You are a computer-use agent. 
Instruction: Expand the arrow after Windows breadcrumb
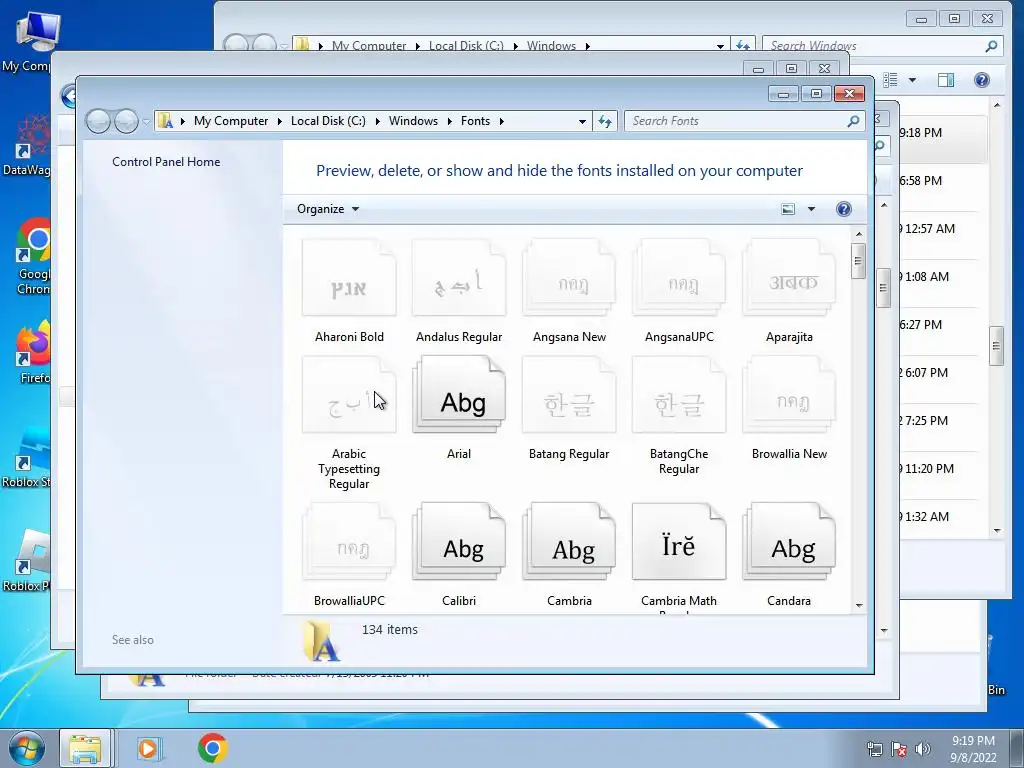[x=449, y=121]
